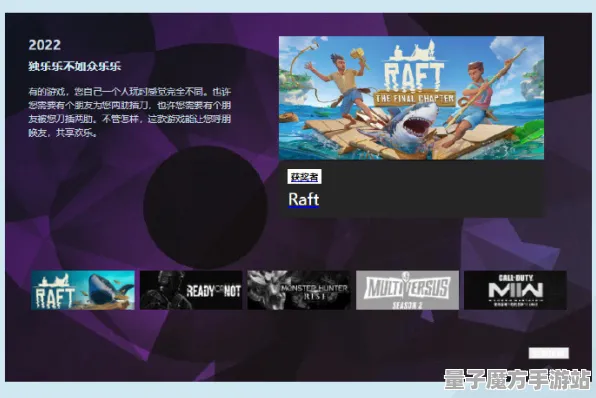Select the Ready or Not nominee thumbnail

[x=191, y=290]
